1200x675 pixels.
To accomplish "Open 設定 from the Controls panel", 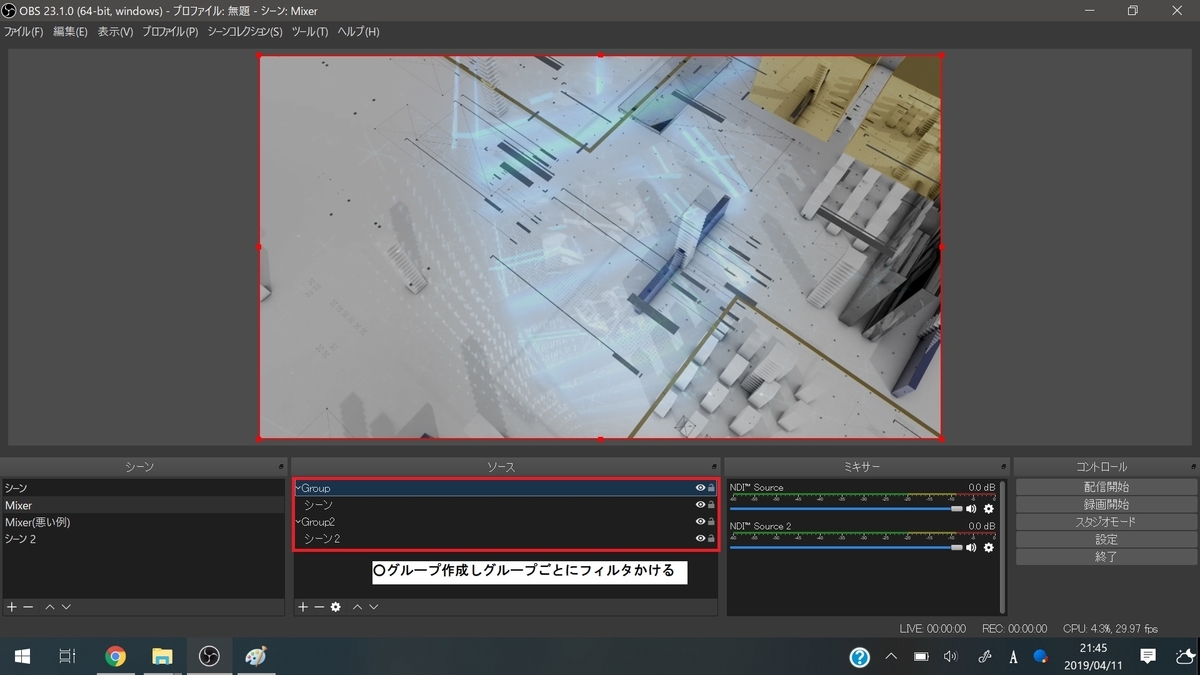I will click(x=1106, y=539).
